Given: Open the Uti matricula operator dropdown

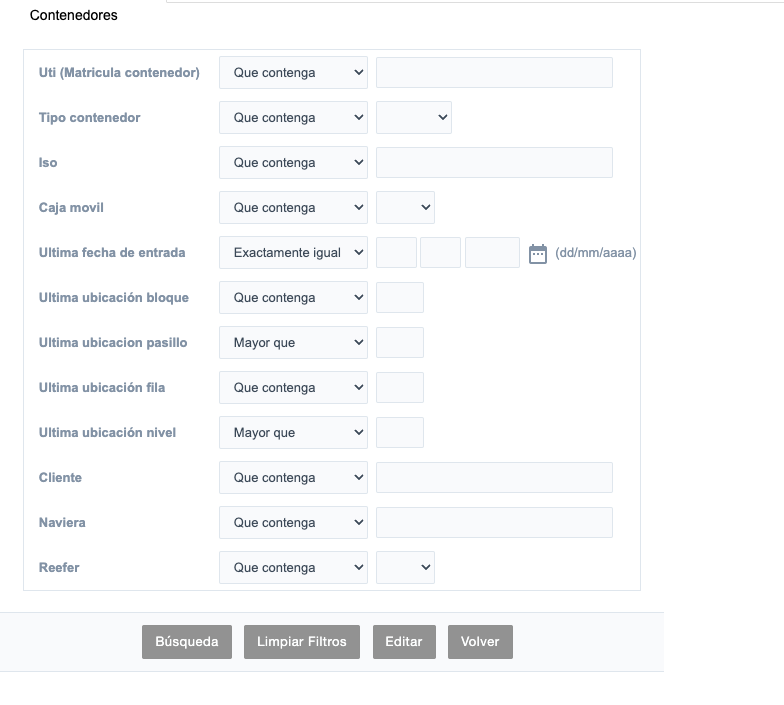Looking at the screenshot, I should [293, 73].
